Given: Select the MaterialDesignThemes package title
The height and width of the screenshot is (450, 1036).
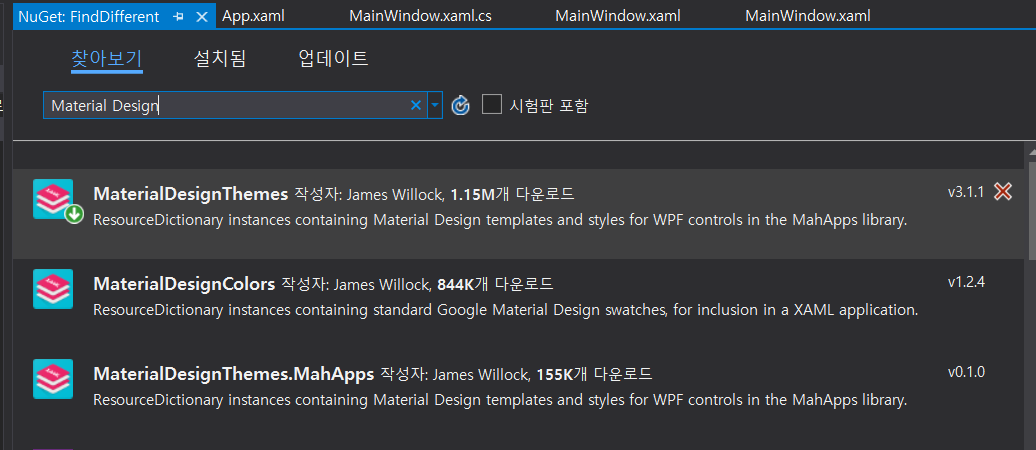Looking at the screenshot, I should 191,194.
